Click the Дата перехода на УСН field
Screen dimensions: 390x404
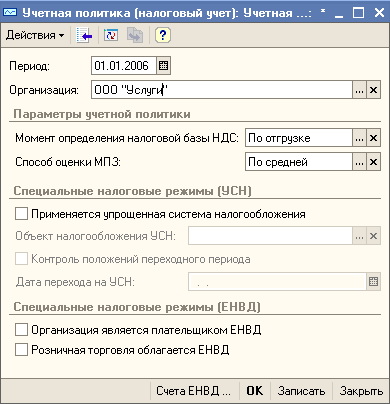[x=278, y=282]
